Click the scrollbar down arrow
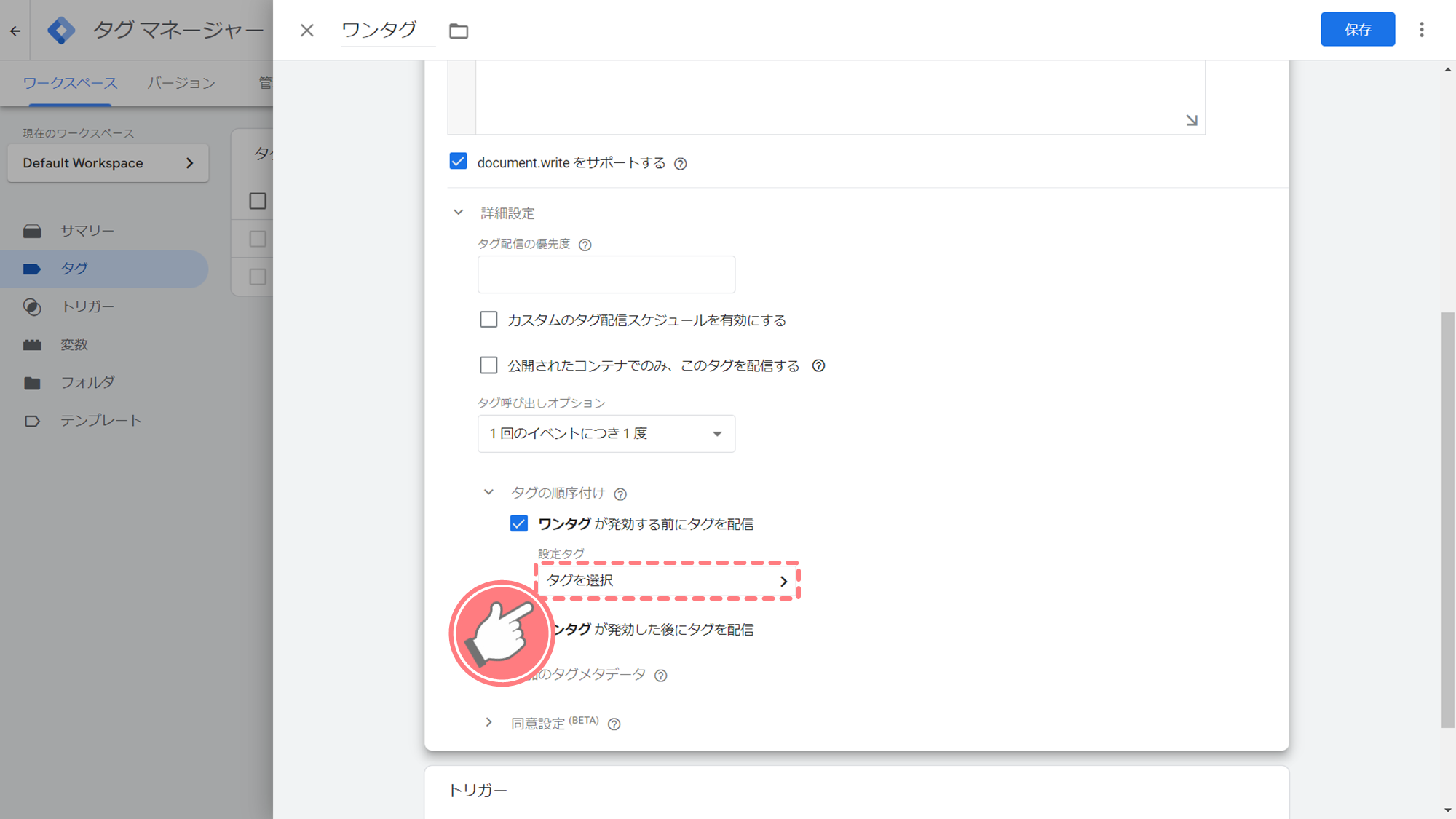This screenshot has width=1456, height=819. (x=1447, y=810)
